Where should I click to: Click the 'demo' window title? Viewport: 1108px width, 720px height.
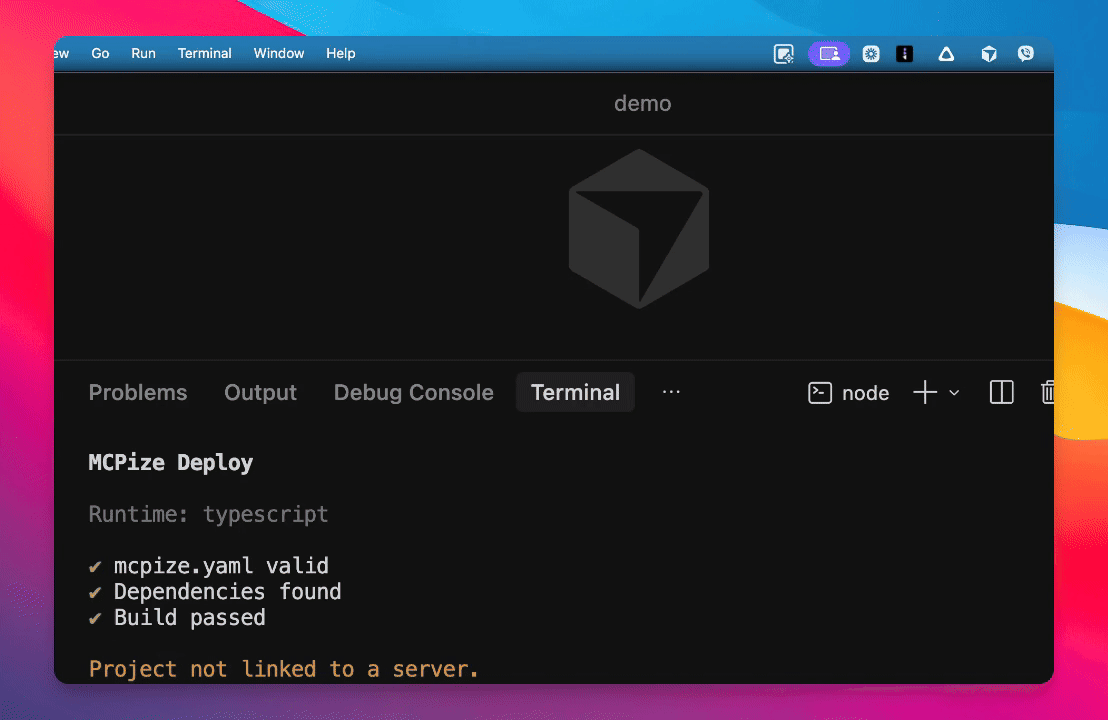[642, 104]
